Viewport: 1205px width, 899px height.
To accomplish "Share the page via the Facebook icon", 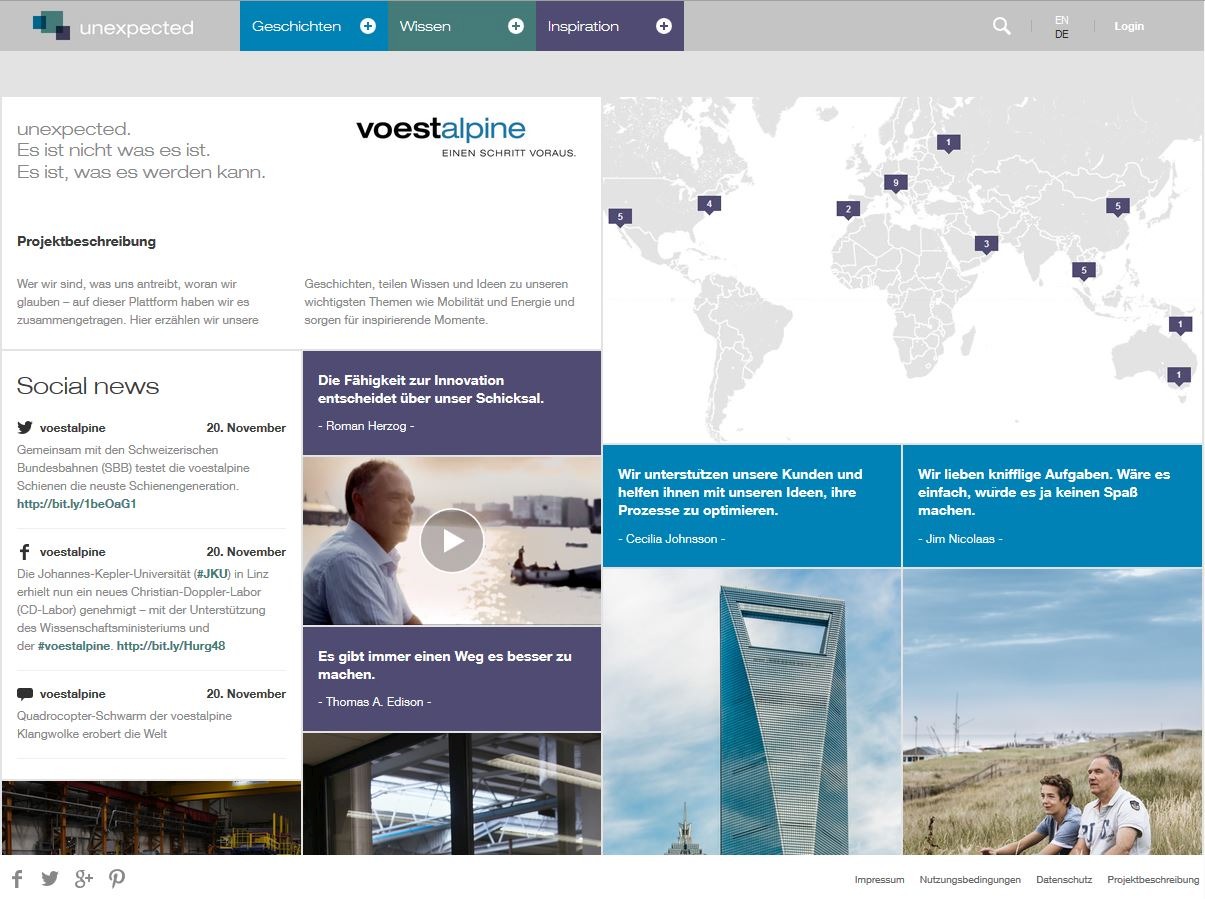I will click(x=16, y=878).
